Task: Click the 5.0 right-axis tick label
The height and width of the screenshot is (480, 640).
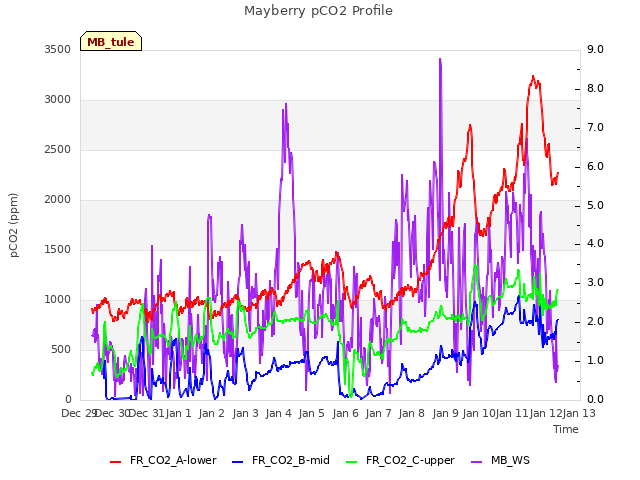Action: coord(595,205)
